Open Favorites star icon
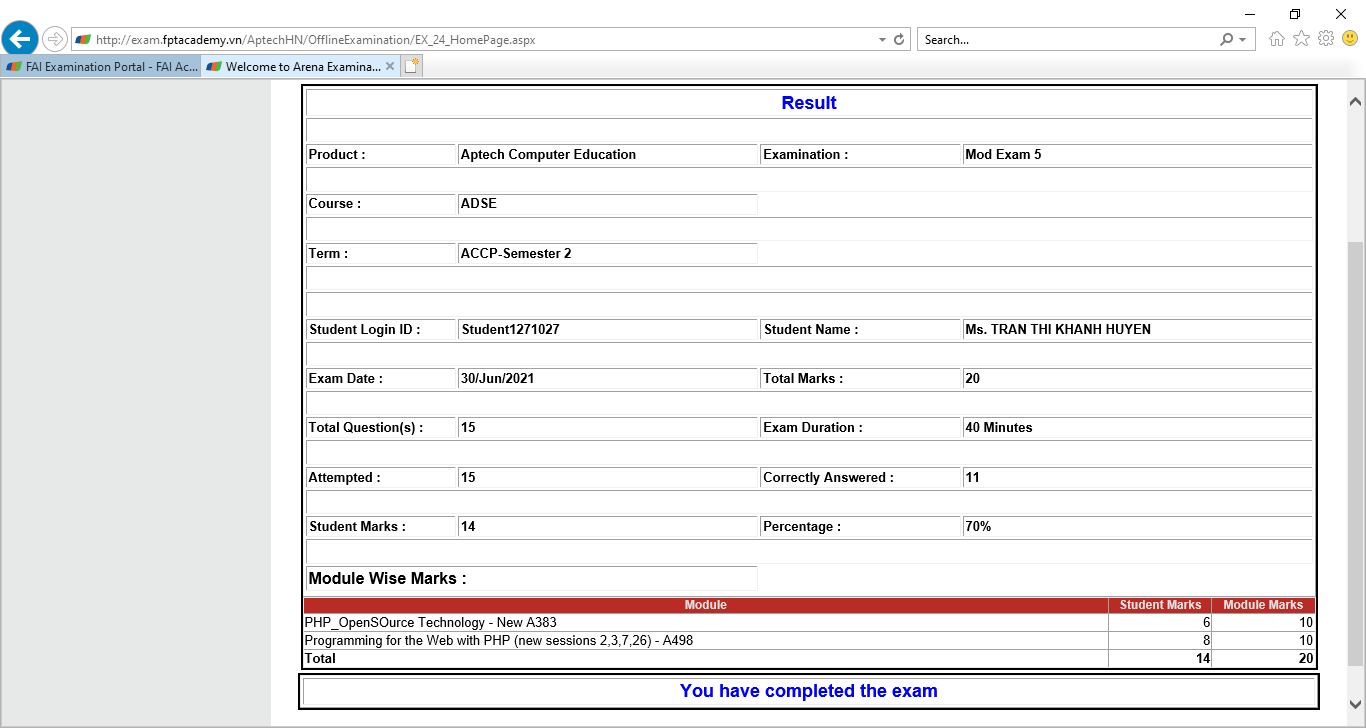1366x728 pixels. pos(1301,39)
